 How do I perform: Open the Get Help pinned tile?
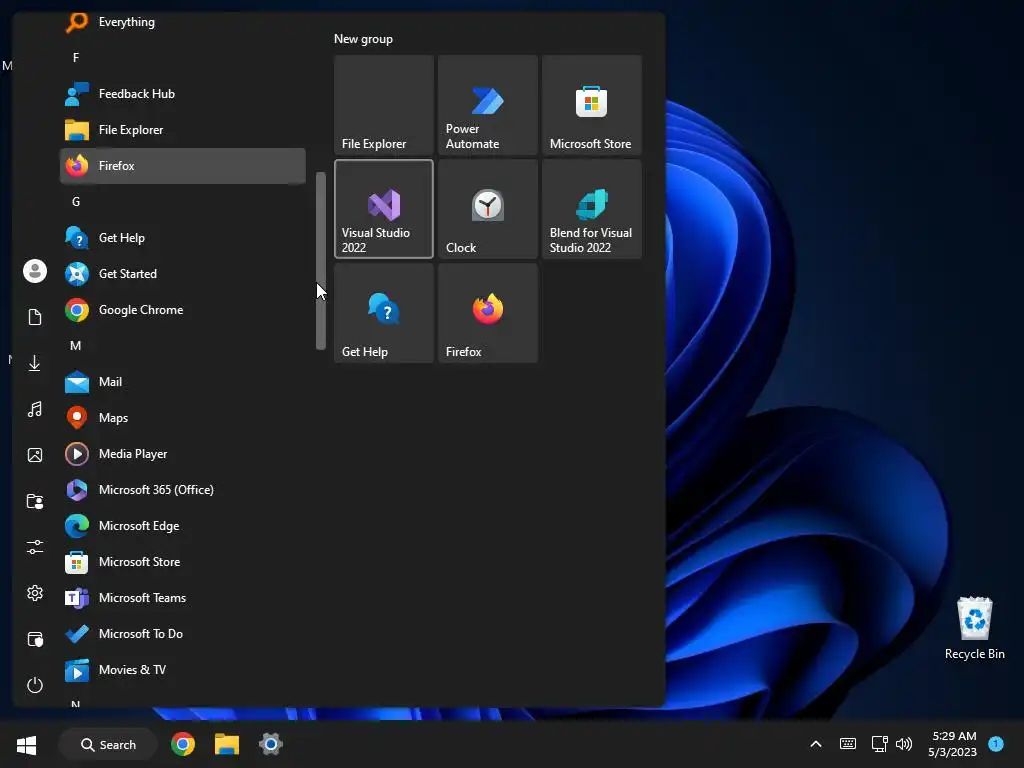coord(384,313)
